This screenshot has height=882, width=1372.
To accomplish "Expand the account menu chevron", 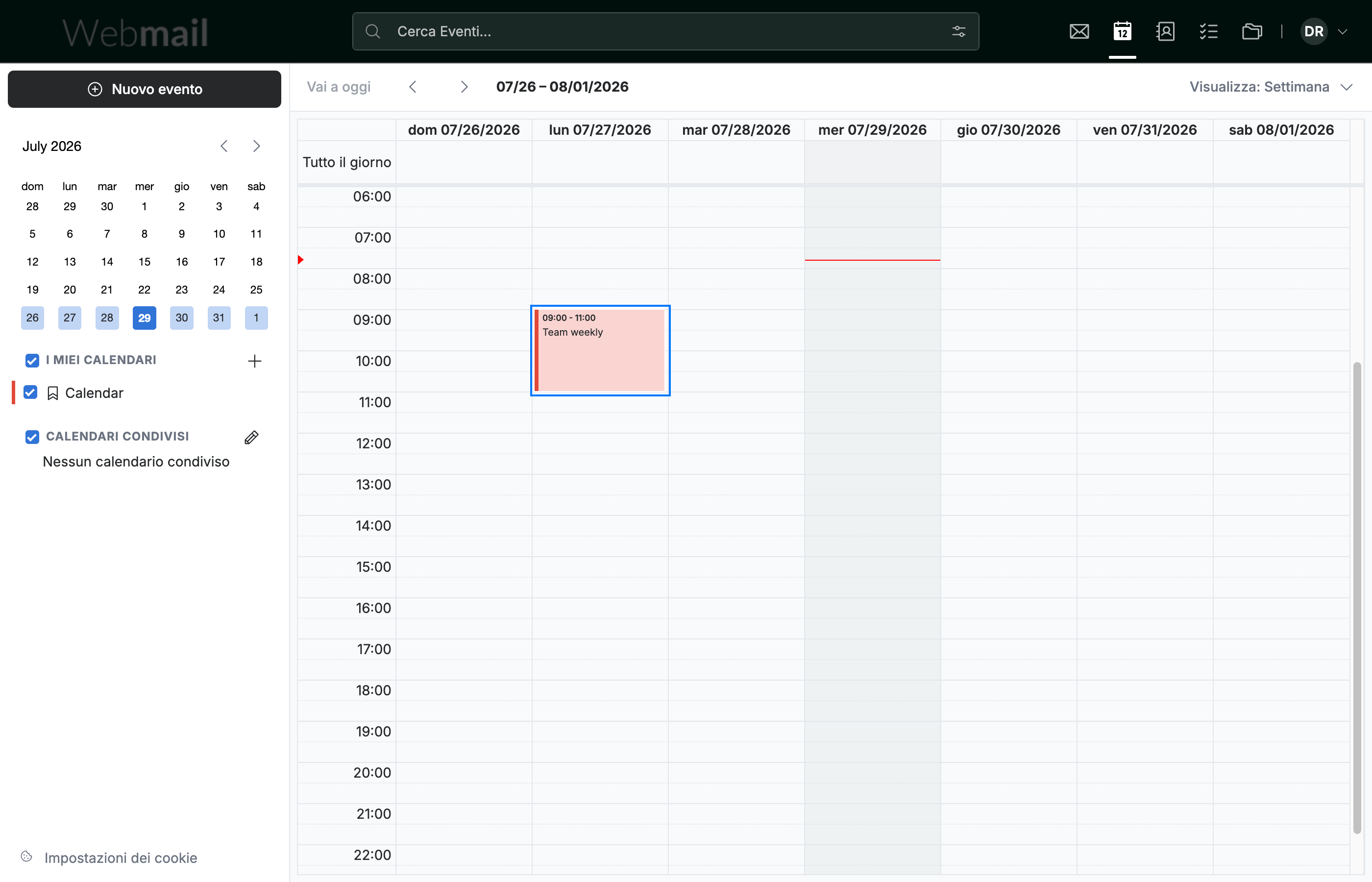I will 1342,31.
